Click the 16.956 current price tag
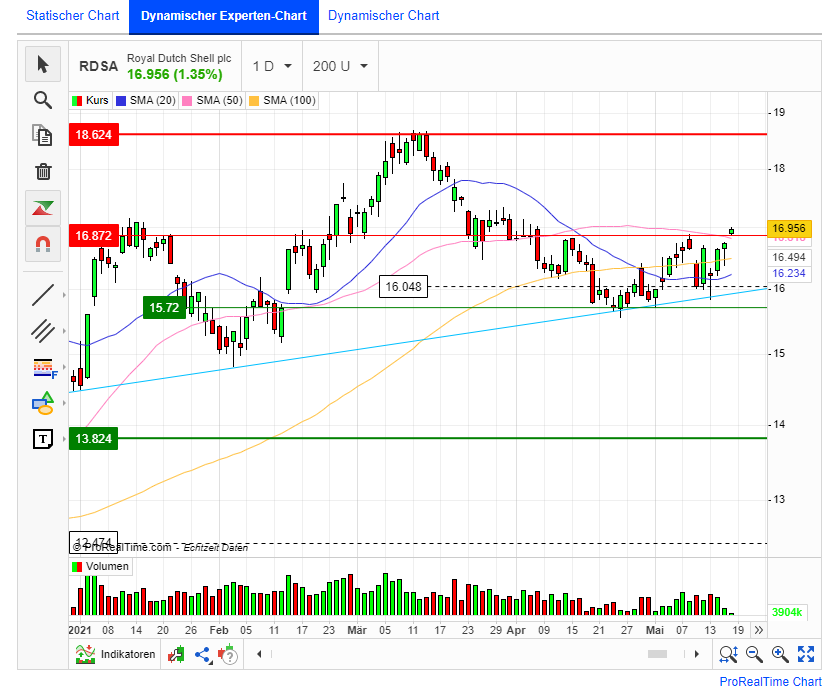This screenshot has width=840, height=693. 789,229
